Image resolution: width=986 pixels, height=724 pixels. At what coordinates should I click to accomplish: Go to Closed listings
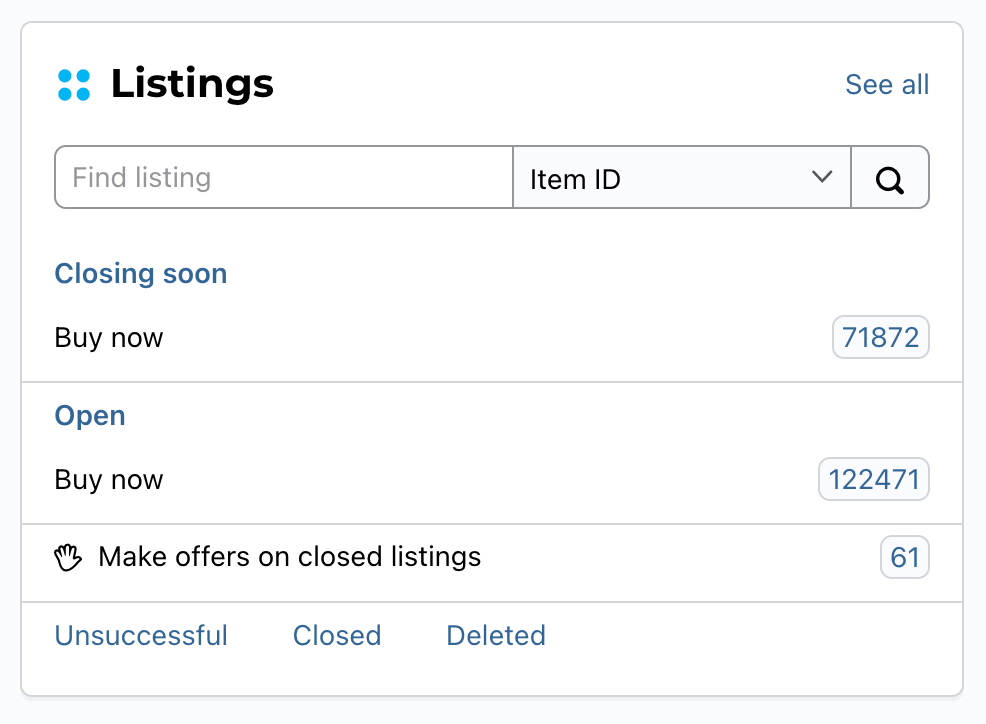point(337,635)
